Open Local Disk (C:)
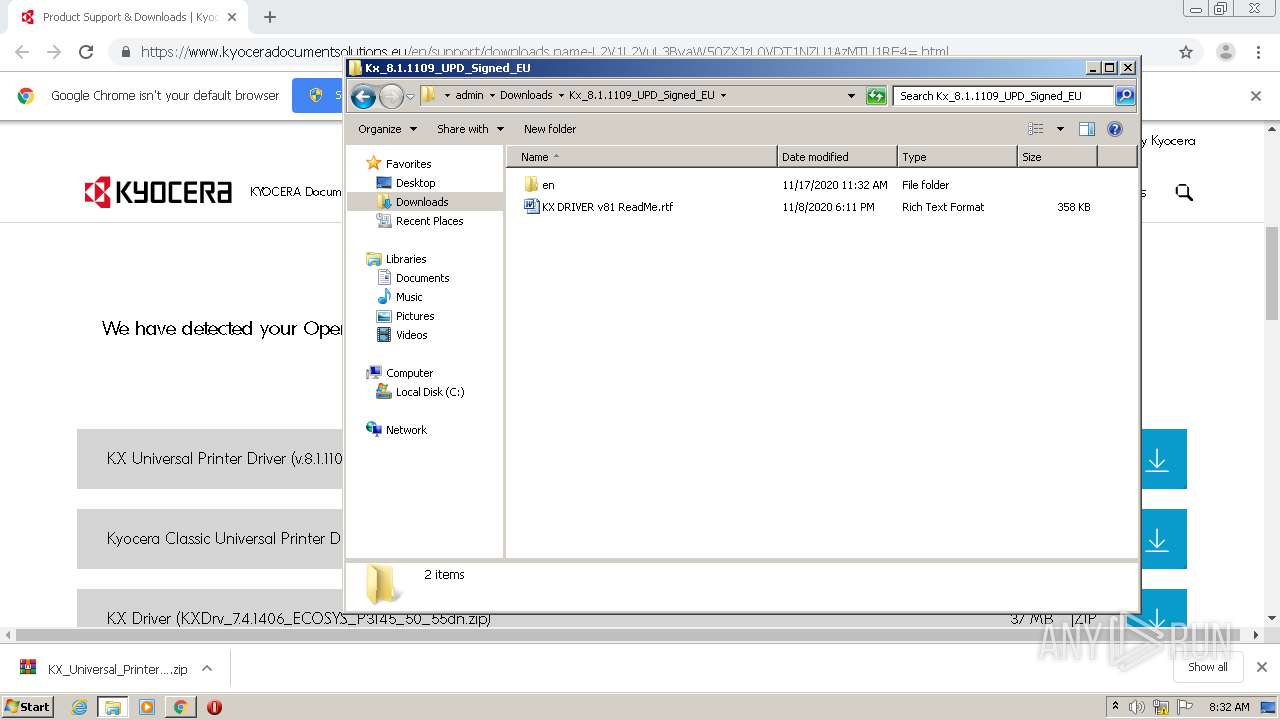The height and width of the screenshot is (720, 1280). [x=430, y=392]
